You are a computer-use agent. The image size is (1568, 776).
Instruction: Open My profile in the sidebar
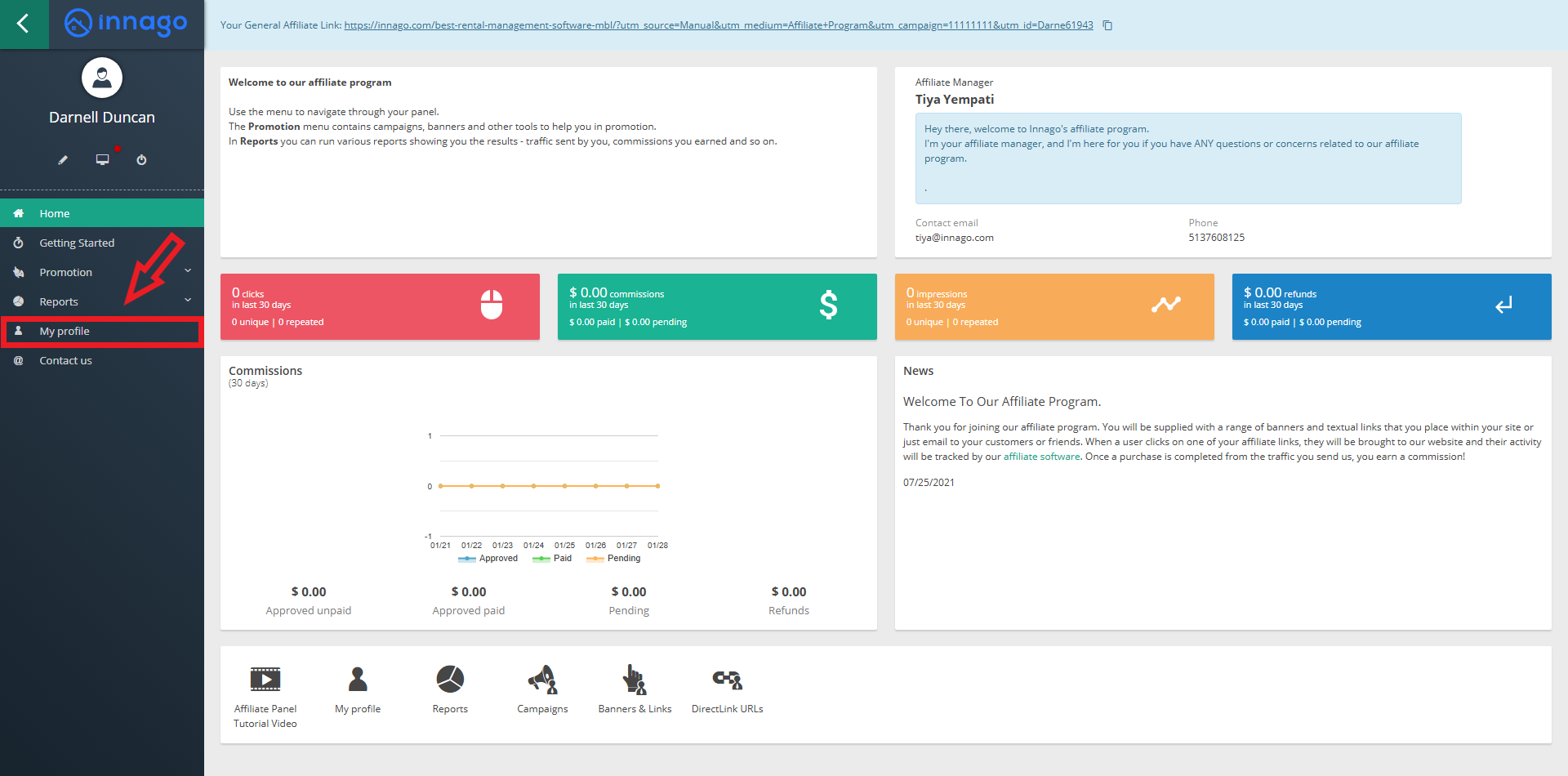pos(65,331)
